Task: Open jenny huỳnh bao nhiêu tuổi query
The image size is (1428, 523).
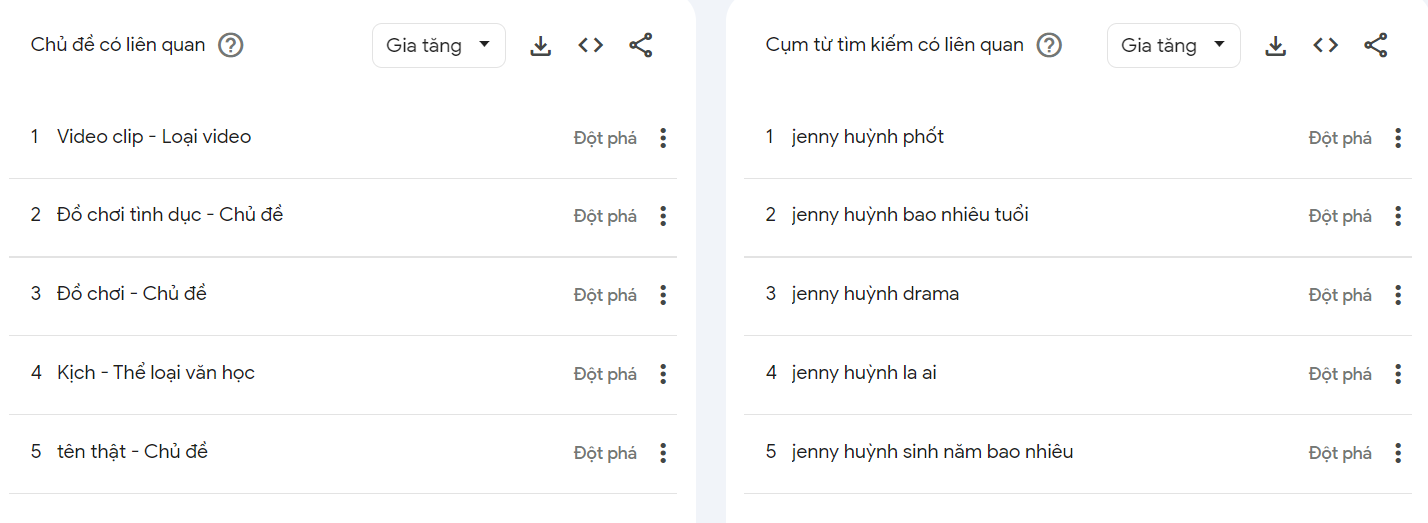Action: pyautogui.click(x=910, y=215)
